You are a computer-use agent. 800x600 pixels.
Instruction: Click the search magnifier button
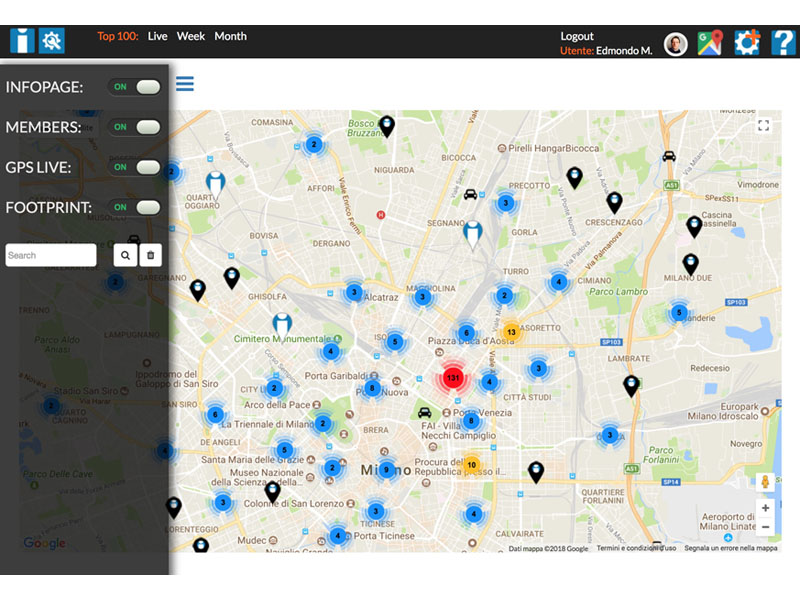tap(125, 255)
